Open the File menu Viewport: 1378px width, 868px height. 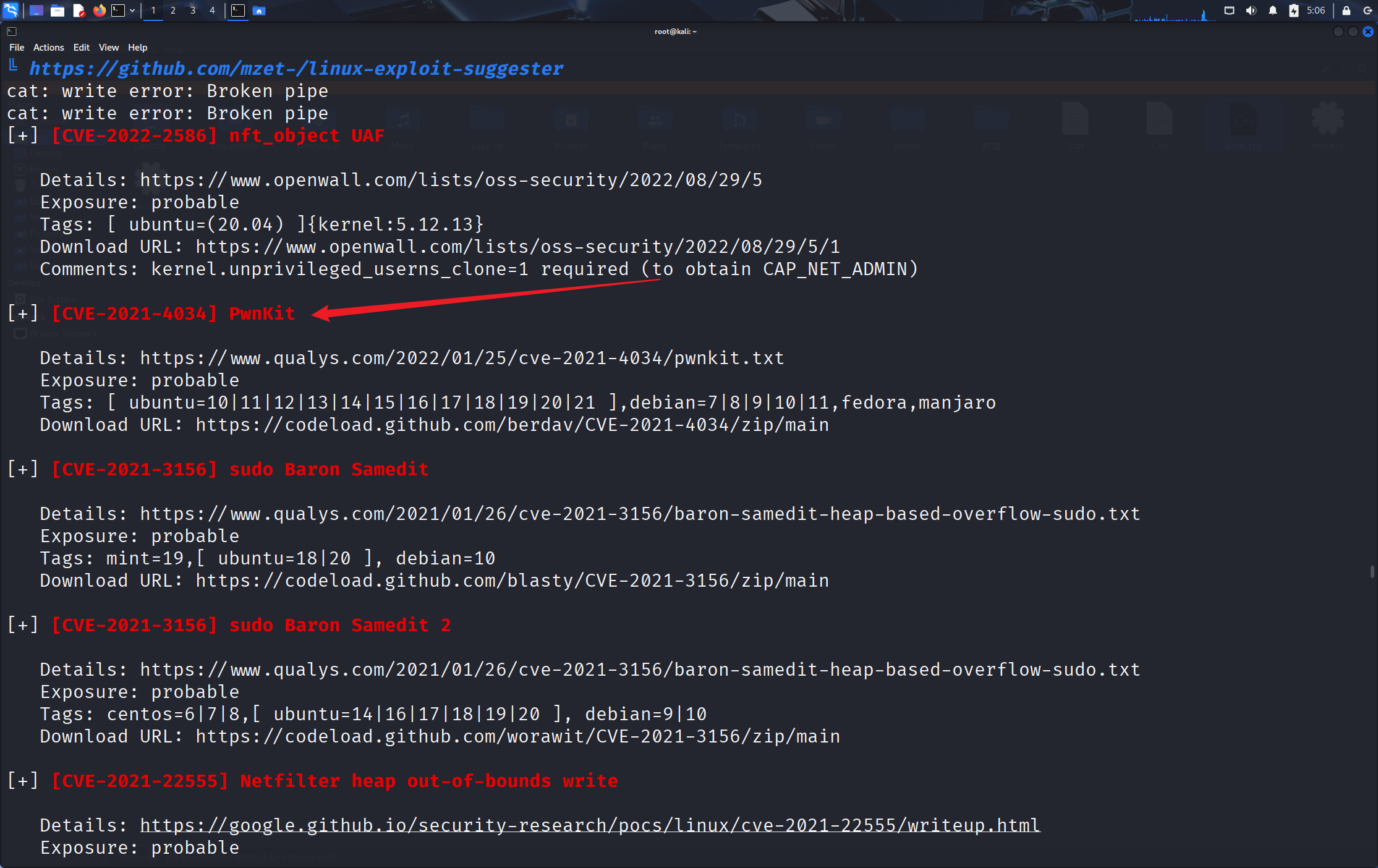(x=17, y=48)
